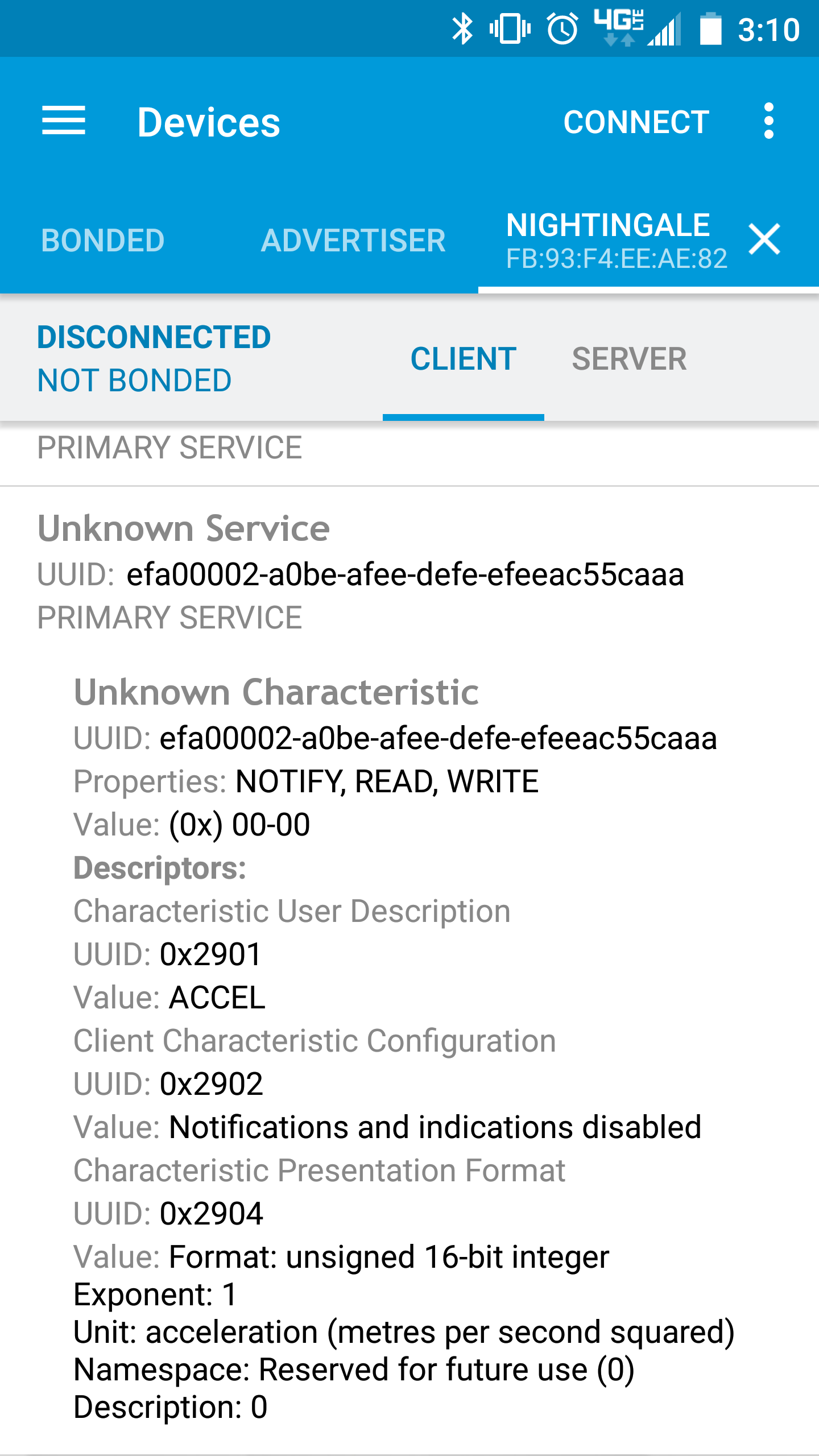
Task: Tap the Characteristic User Description descriptor
Action: click(x=292, y=912)
